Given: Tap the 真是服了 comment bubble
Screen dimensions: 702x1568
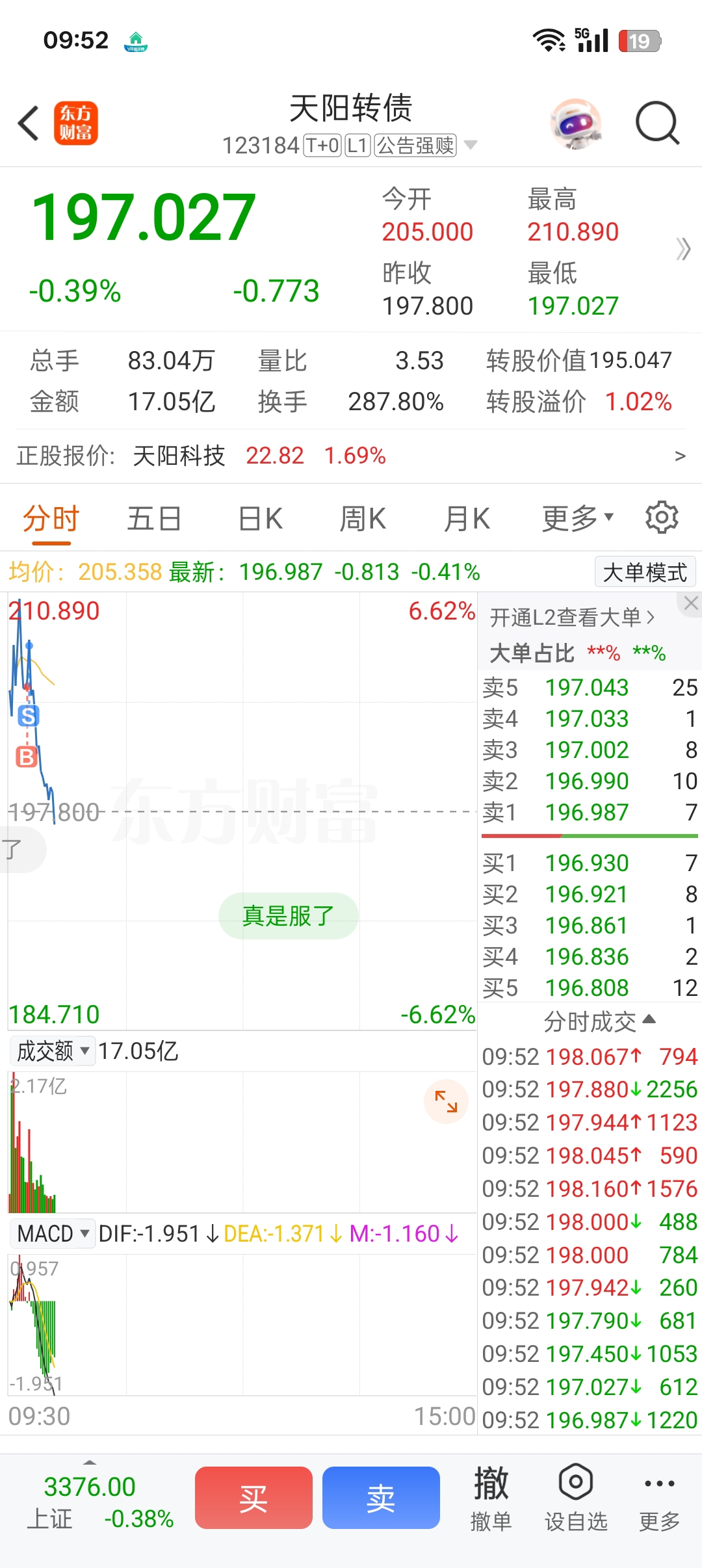Looking at the screenshot, I should pos(288,915).
